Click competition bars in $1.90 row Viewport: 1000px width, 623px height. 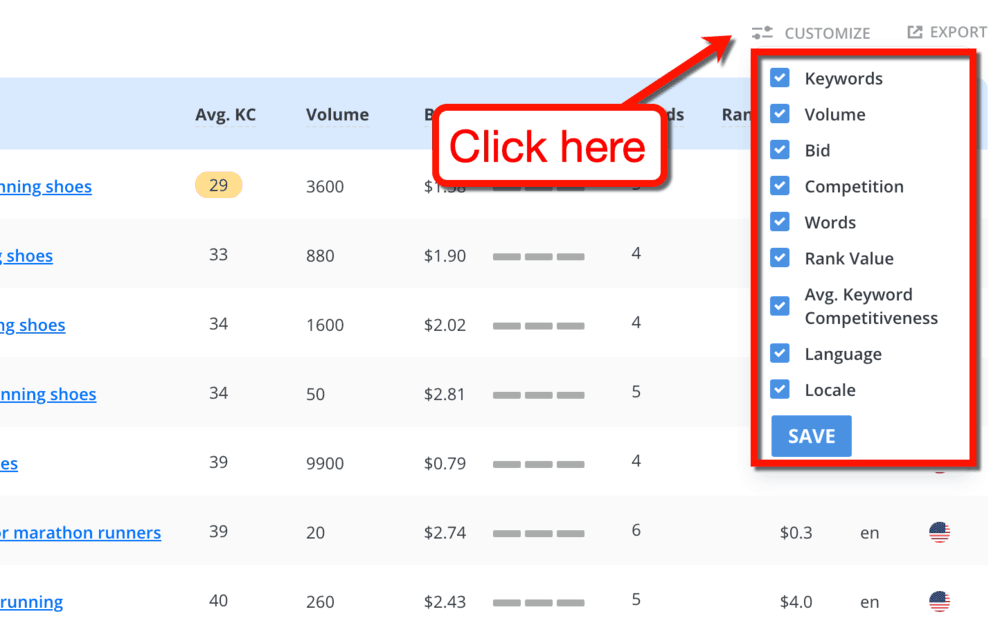[538, 256]
